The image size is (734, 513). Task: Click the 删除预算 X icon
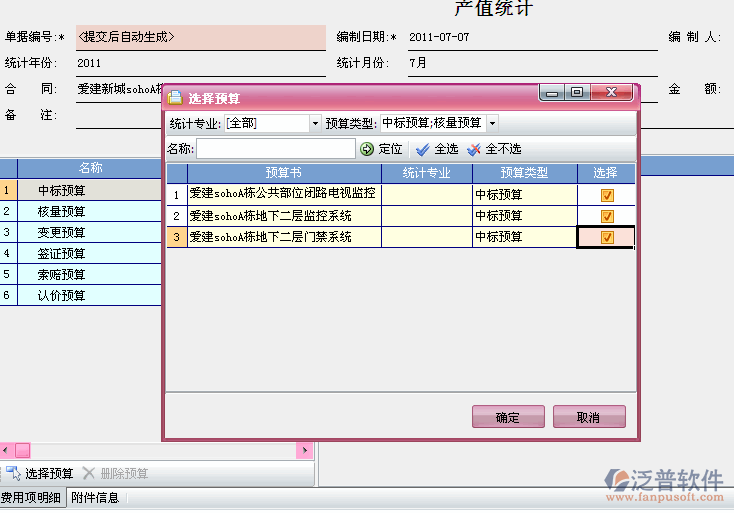(x=88, y=473)
